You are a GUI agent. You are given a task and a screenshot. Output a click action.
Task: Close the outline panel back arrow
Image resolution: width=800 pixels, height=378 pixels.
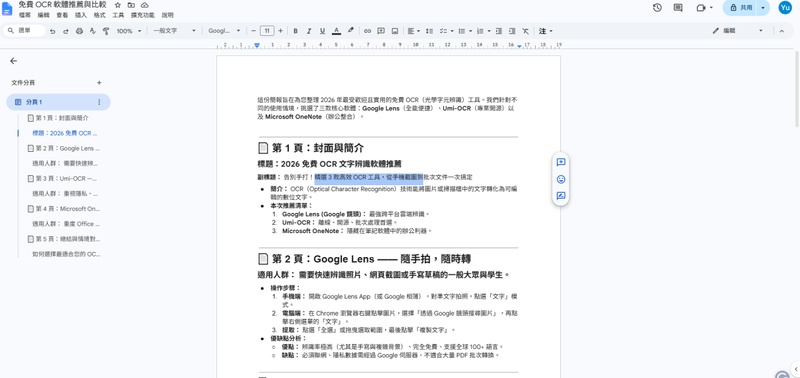pyautogui.click(x=13, y=61)
